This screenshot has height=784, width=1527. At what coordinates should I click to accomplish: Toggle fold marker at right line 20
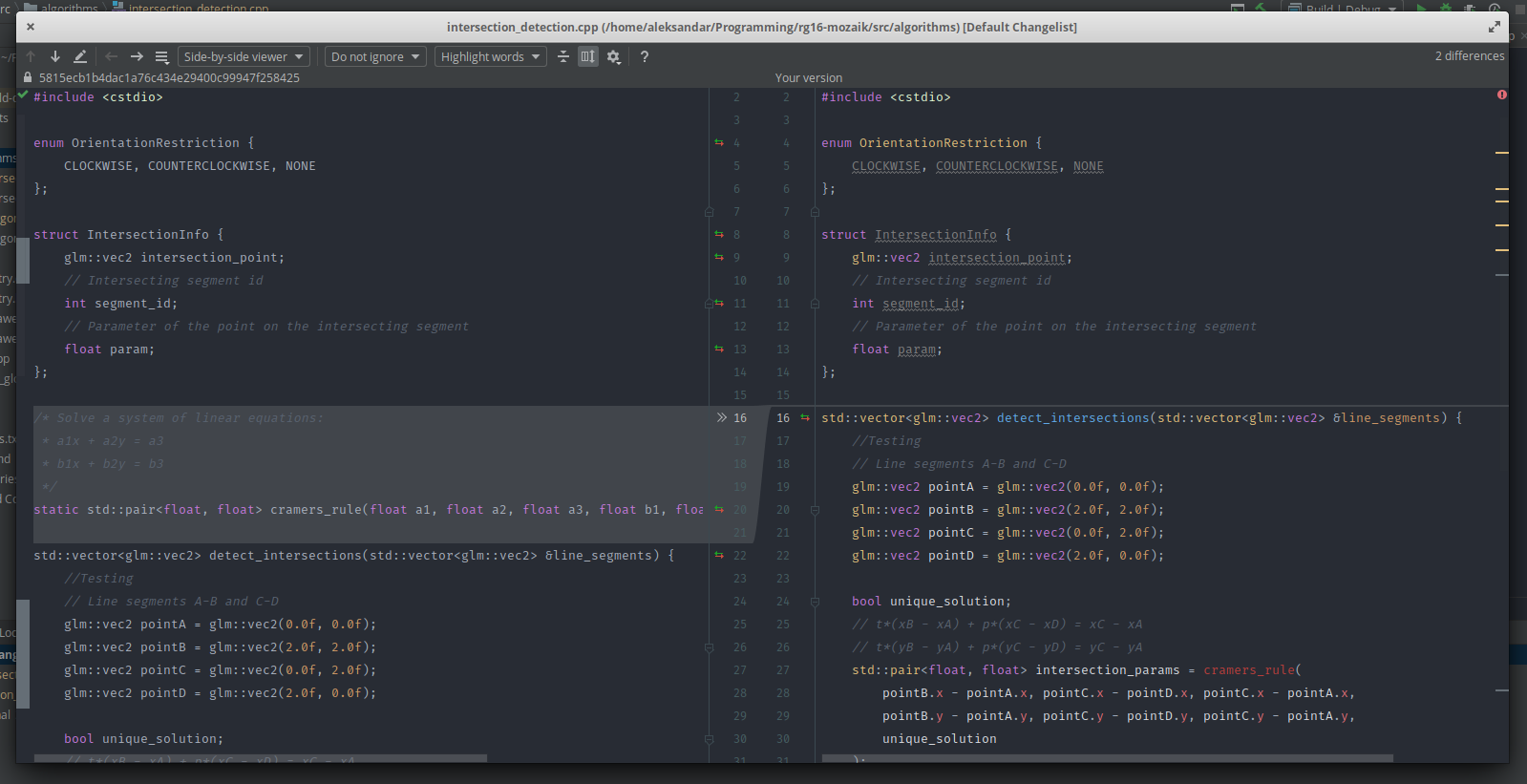tap(815, 510)
